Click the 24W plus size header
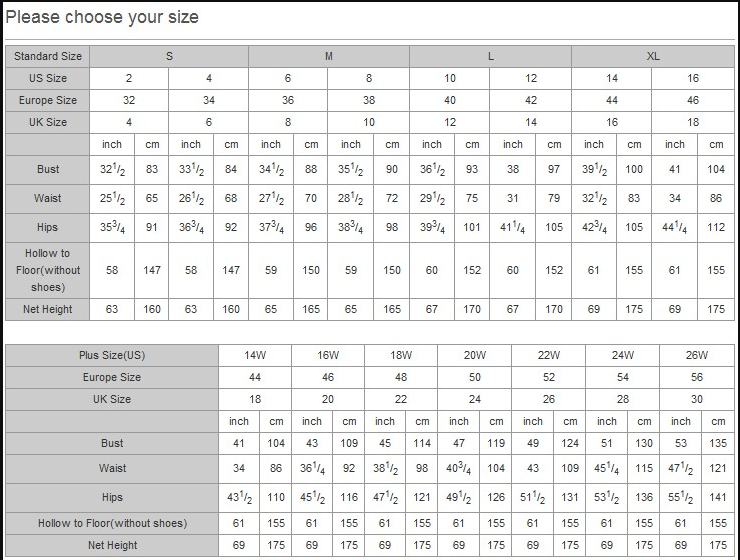The image size is (740, 560). [x=623, y=355]
